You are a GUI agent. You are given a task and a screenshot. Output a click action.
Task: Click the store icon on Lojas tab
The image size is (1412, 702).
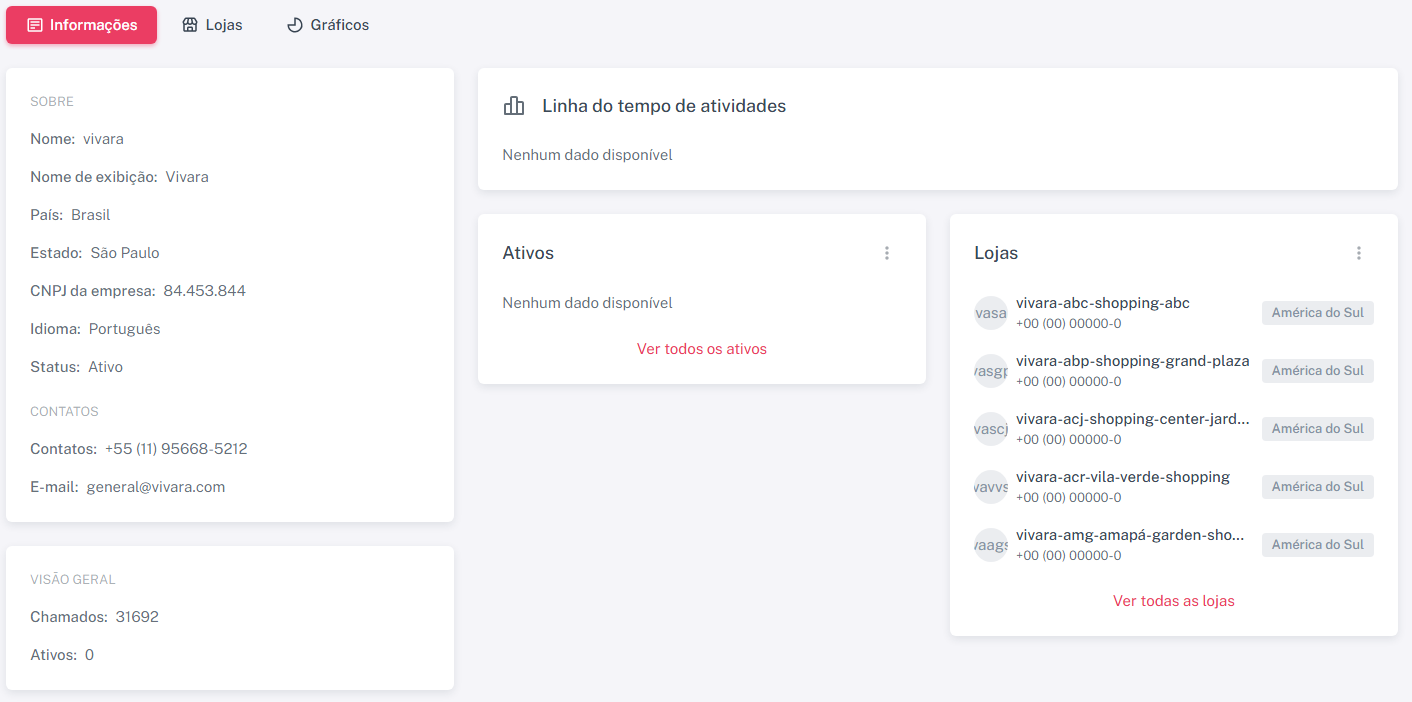pyautogui.click(x=190, y=25)
